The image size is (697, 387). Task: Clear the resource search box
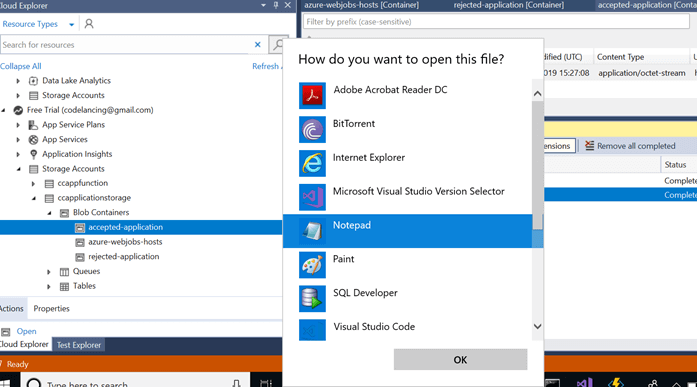click(x=257, y=44)
